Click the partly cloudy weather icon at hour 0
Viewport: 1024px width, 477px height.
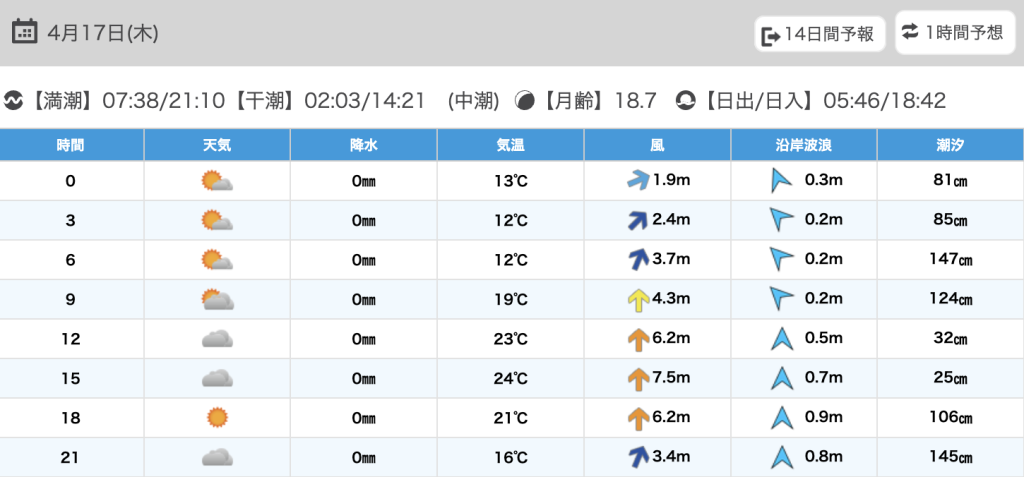pyautogui.click(x=217, y=181)
